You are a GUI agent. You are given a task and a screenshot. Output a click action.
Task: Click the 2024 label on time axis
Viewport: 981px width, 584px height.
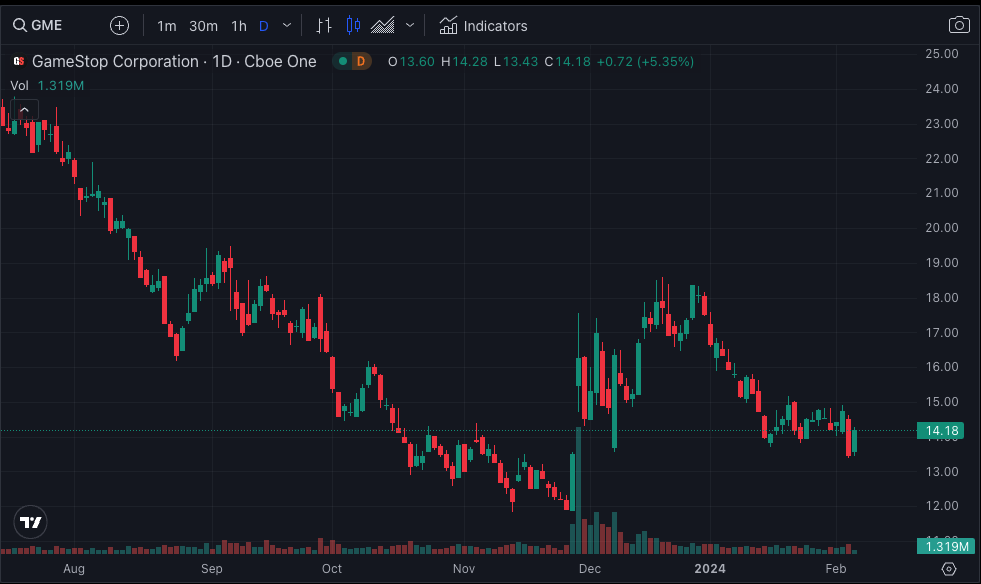point(710,568)
